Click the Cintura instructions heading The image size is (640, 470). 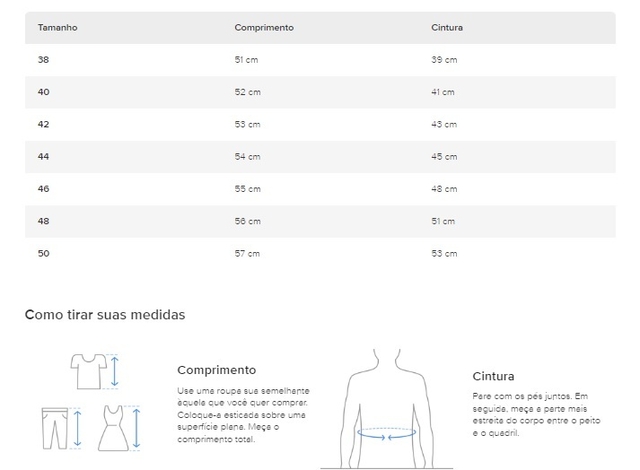493,376
